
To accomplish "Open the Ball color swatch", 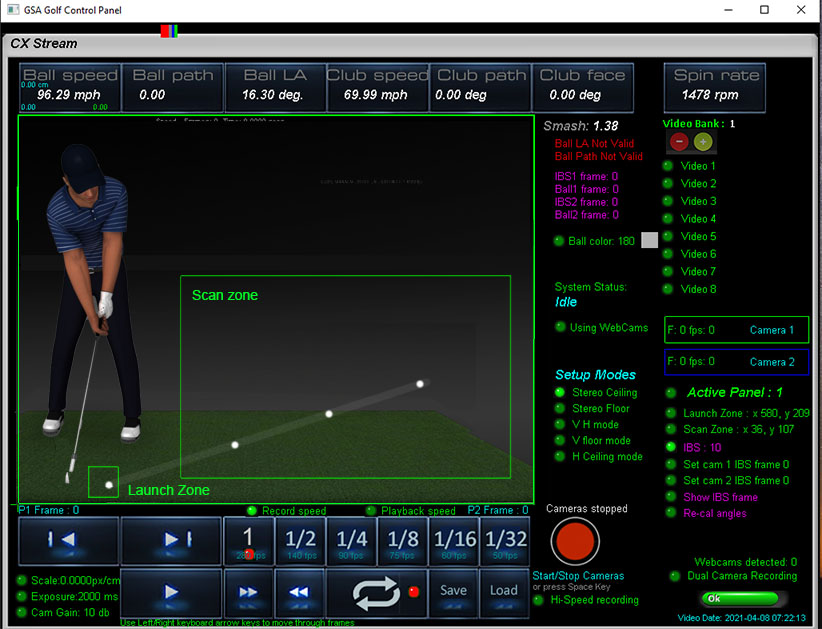I will (650, 240).
